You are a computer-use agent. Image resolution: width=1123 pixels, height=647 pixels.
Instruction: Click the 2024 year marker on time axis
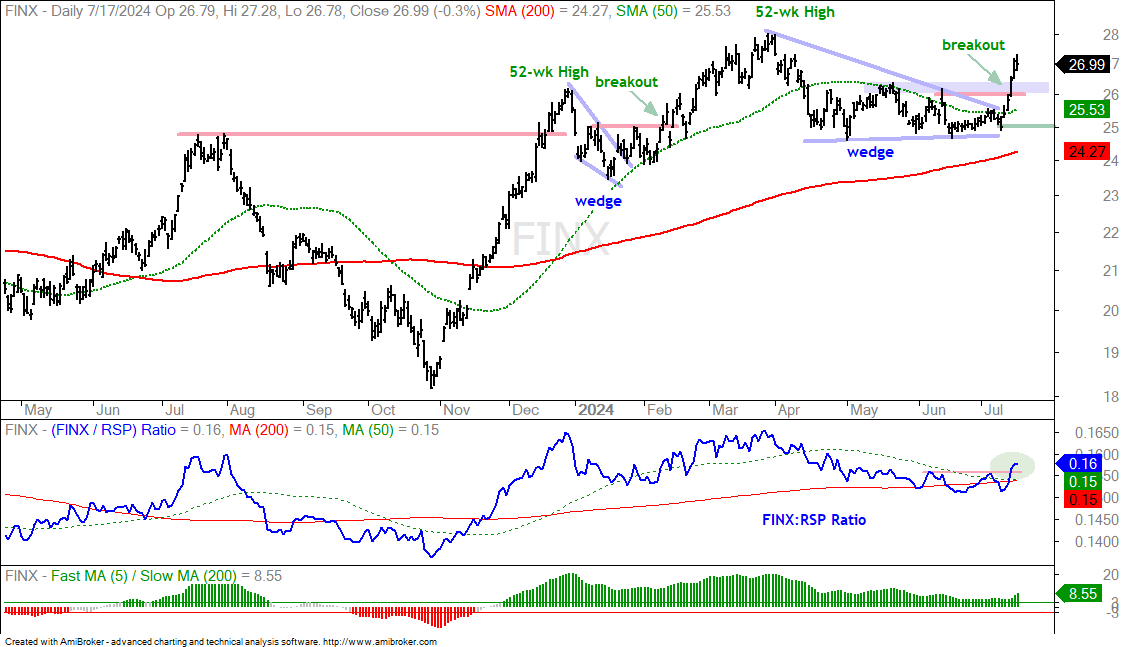click(596, 410)
